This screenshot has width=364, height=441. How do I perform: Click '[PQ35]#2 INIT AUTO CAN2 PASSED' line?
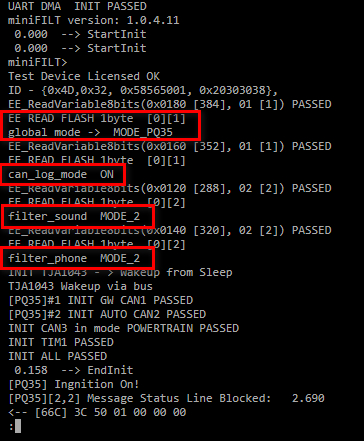point(107,314)
